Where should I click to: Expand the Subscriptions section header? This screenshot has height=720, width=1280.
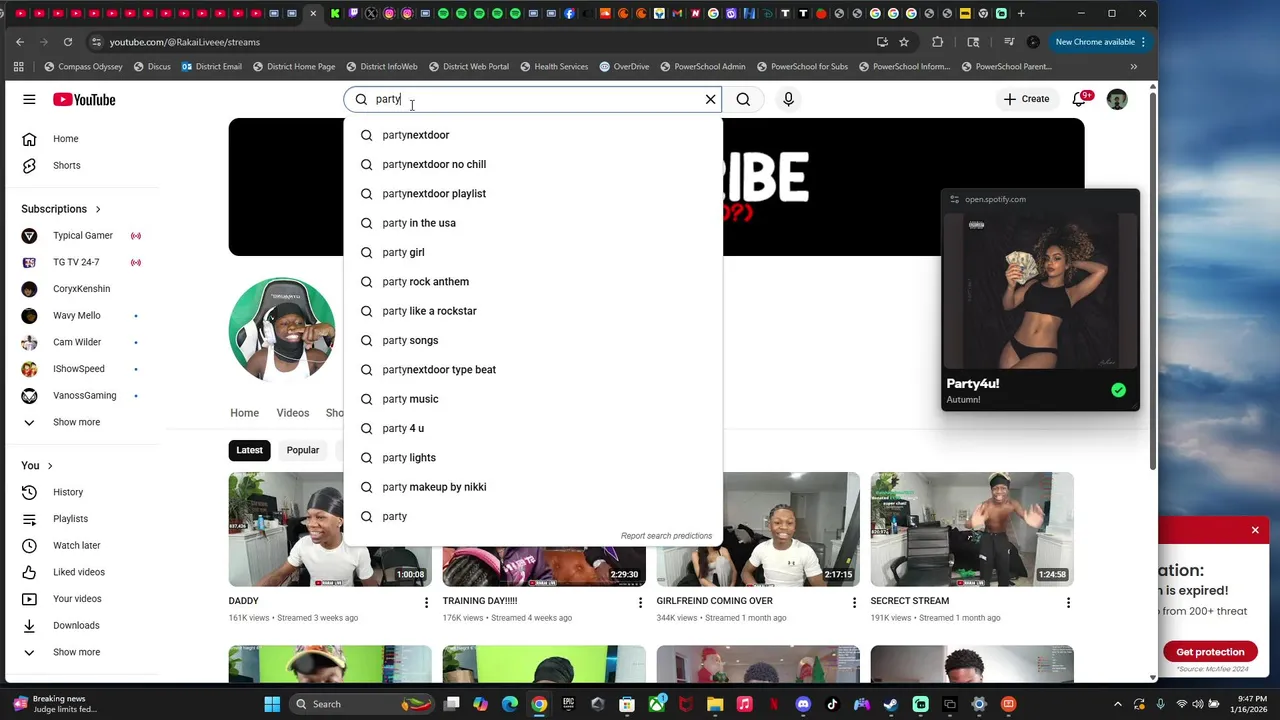pos(61,209)
